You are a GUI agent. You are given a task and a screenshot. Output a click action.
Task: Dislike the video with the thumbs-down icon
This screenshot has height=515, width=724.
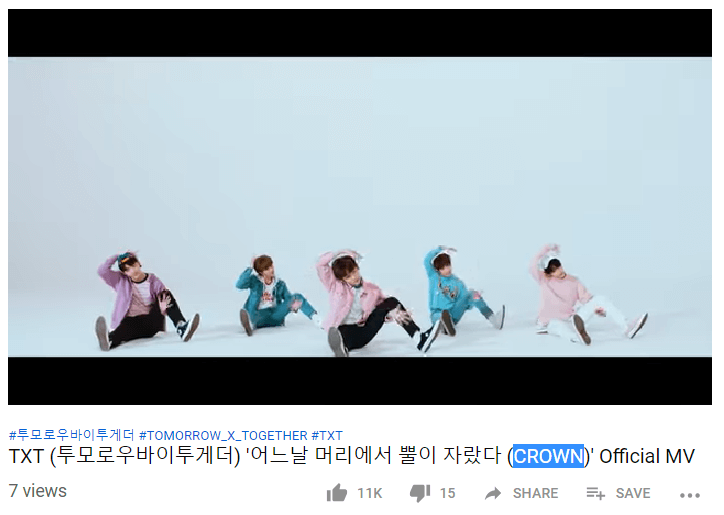coord(420,493)
